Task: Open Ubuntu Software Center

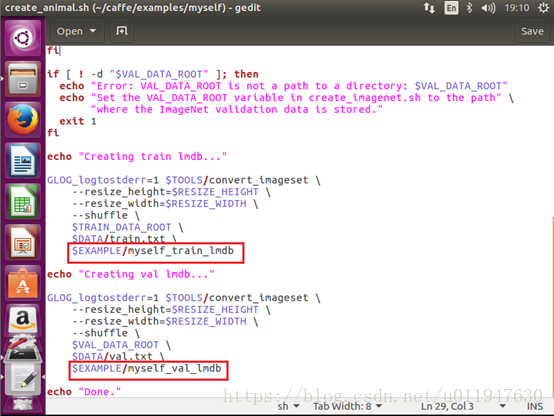Action: [x=23, y=283]
